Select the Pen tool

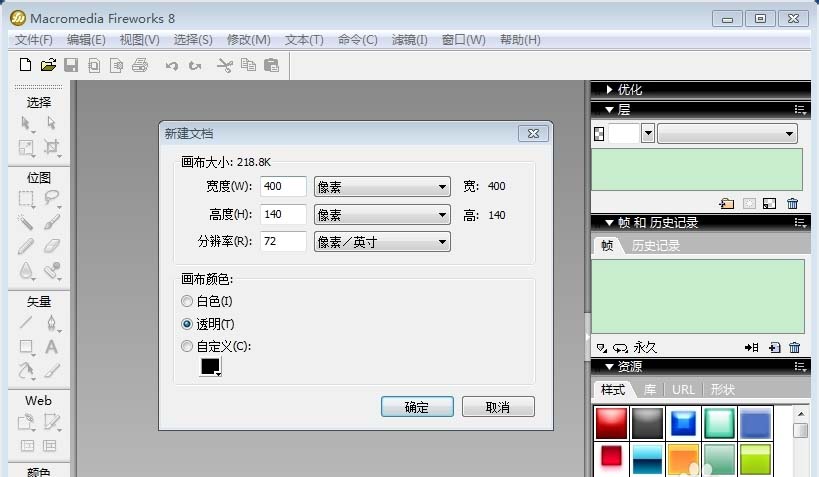(51, 323)
